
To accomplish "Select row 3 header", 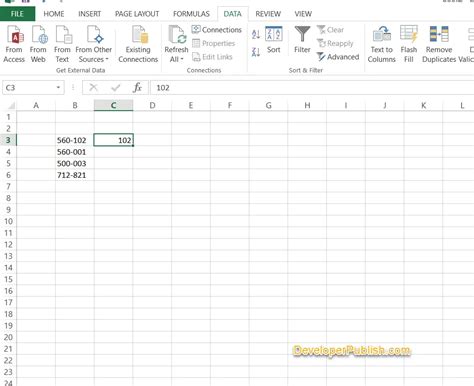I will pos(8,140).
